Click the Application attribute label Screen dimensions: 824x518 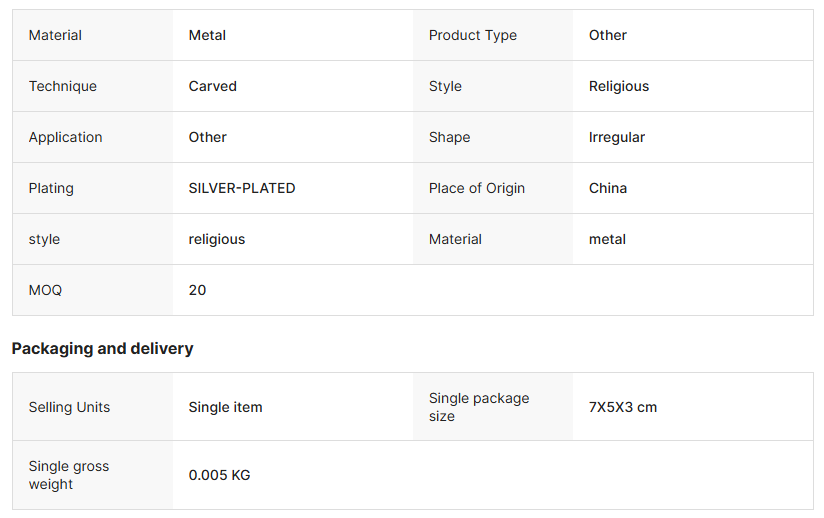click(x=66, y=137)
